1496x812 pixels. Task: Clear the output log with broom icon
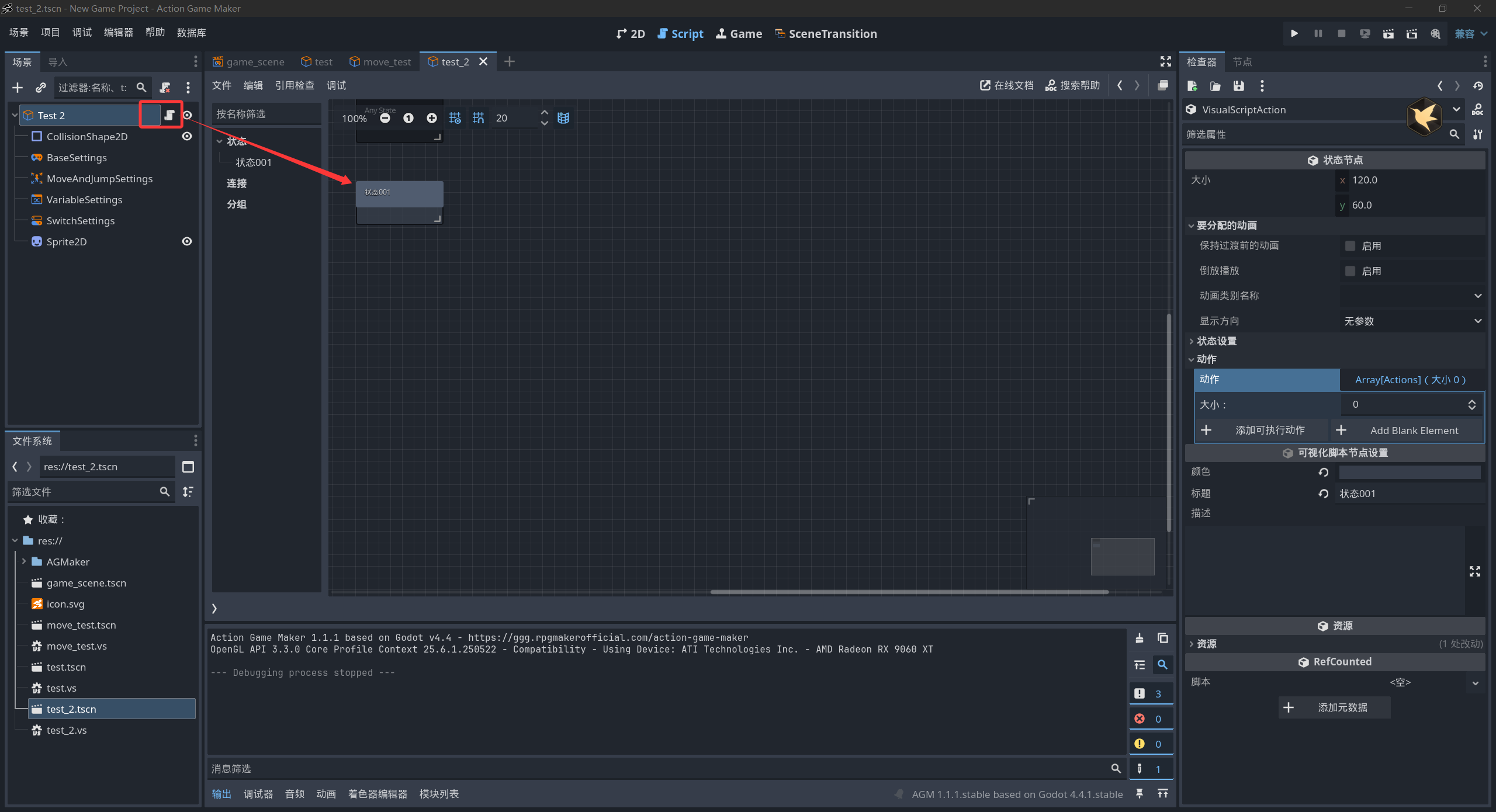click(x=1139, y=638)
